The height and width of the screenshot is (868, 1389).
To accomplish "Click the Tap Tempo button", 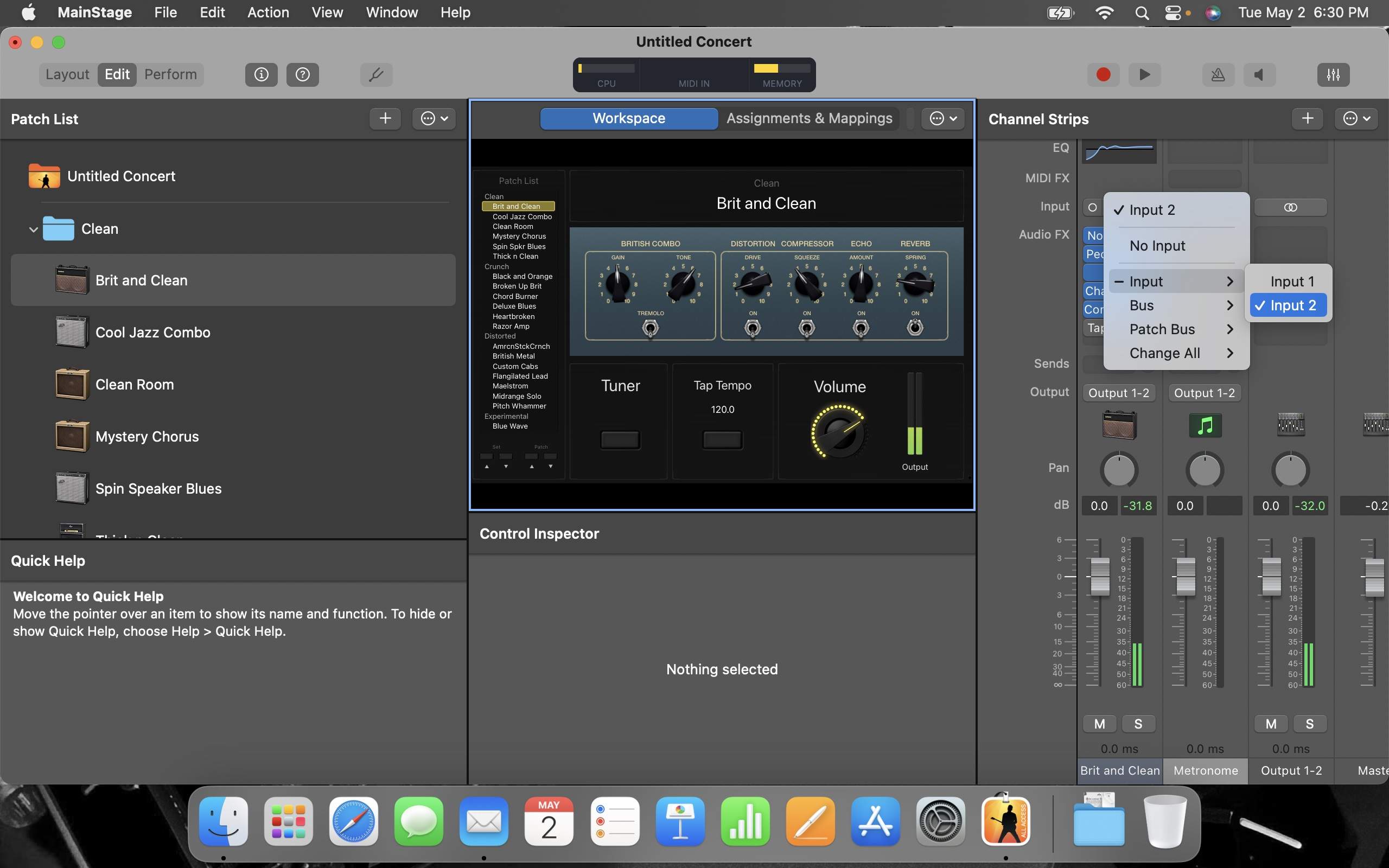I will coord(722,440).
